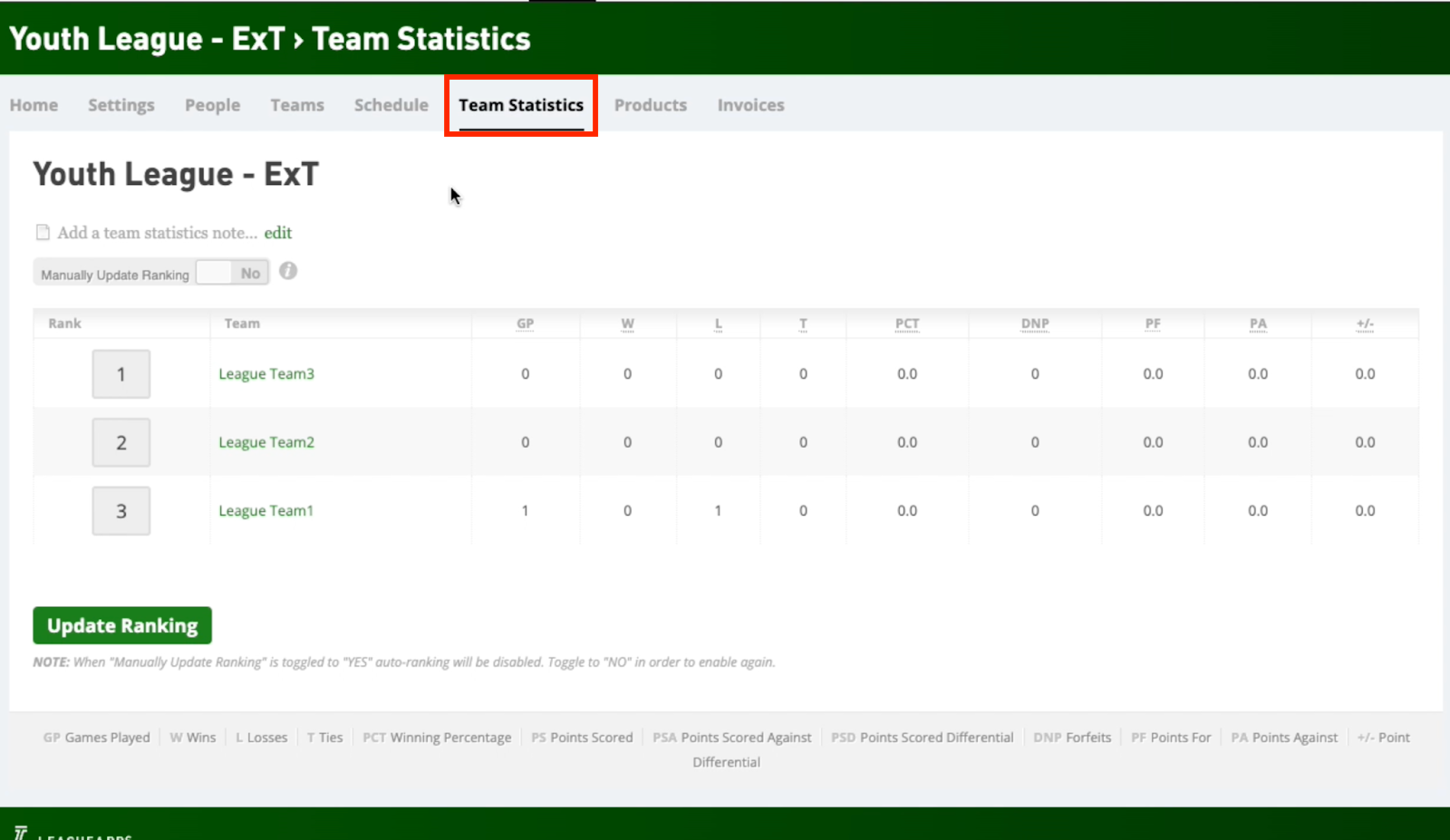
Task: Click rank box 2 for League Team2
Action: [121, 443]
